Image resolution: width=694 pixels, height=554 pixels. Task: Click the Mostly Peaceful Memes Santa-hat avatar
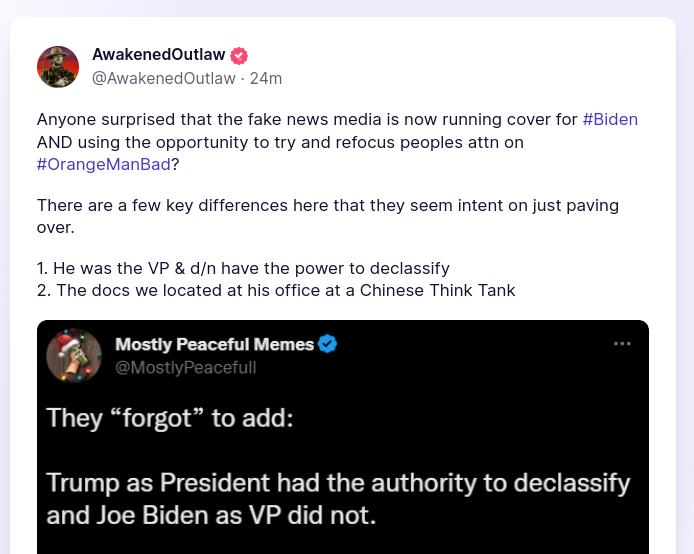click(74, 355)
